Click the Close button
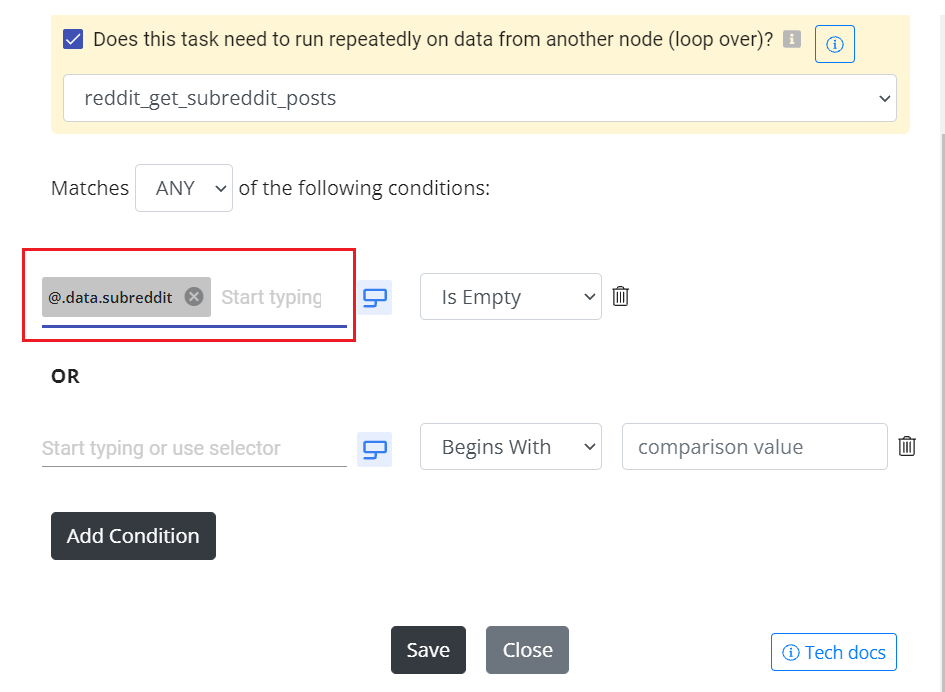This screenshot has height=692, width=945. 527,650
